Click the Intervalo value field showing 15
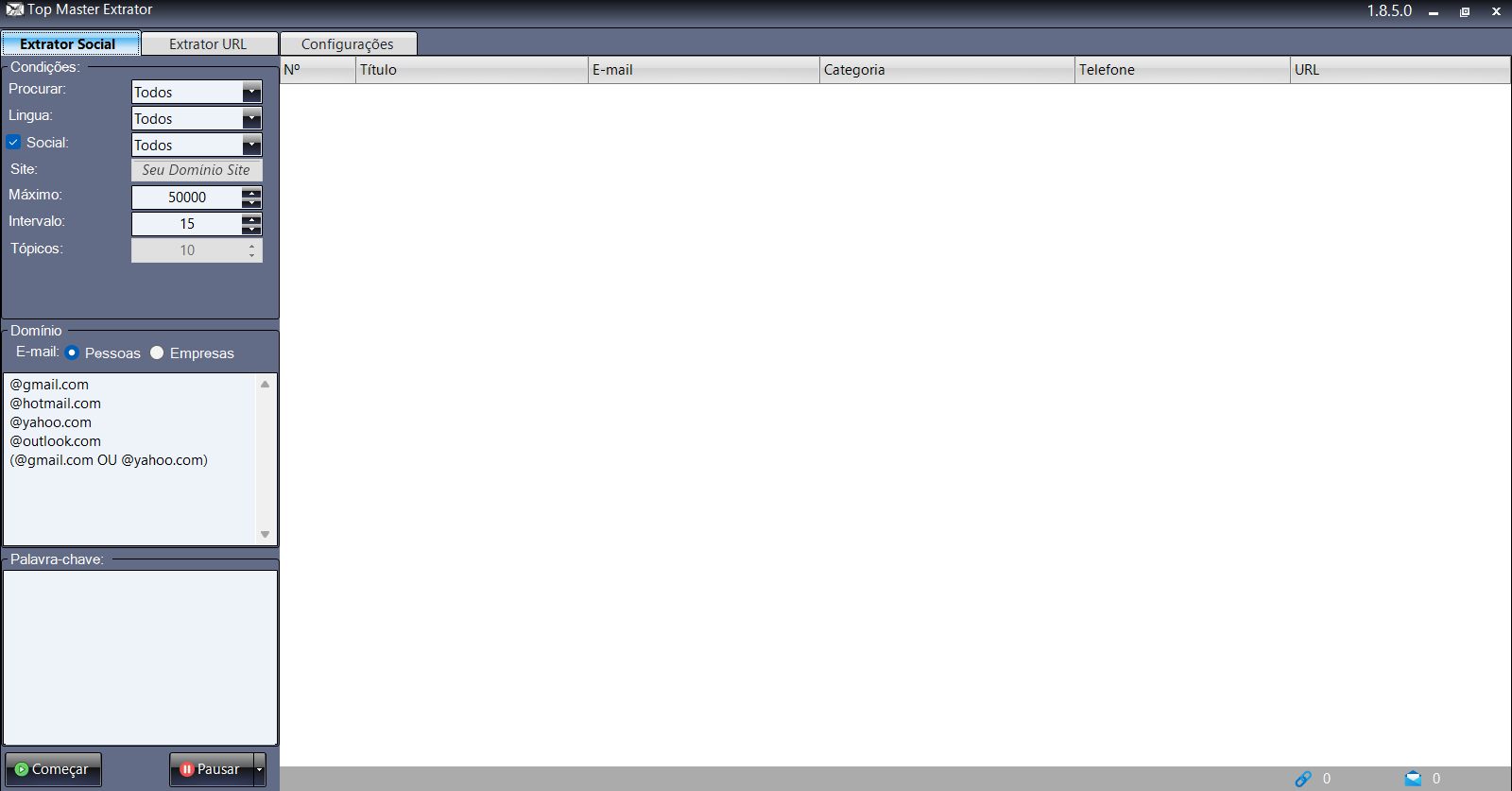 (x=187, y=224)
